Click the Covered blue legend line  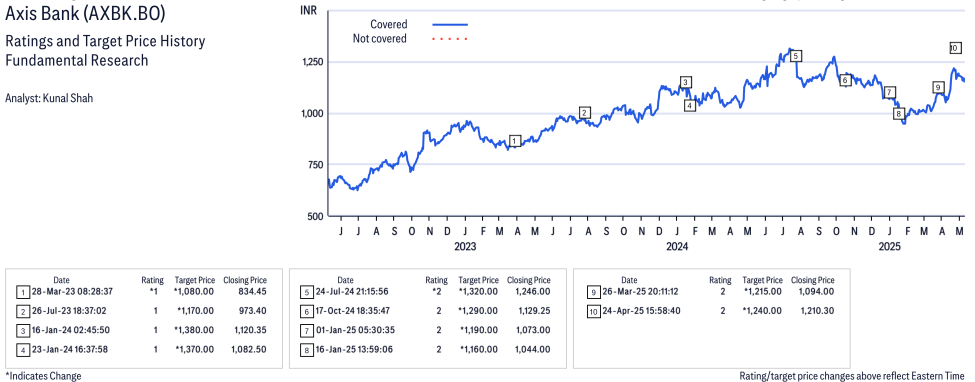(450, 24)
